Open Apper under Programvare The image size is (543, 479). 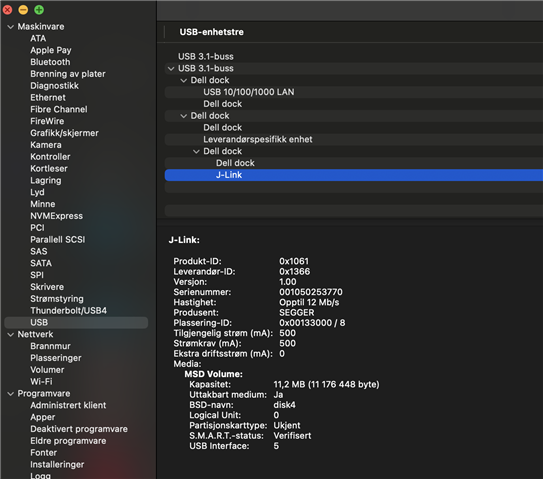tap(43, 417)
